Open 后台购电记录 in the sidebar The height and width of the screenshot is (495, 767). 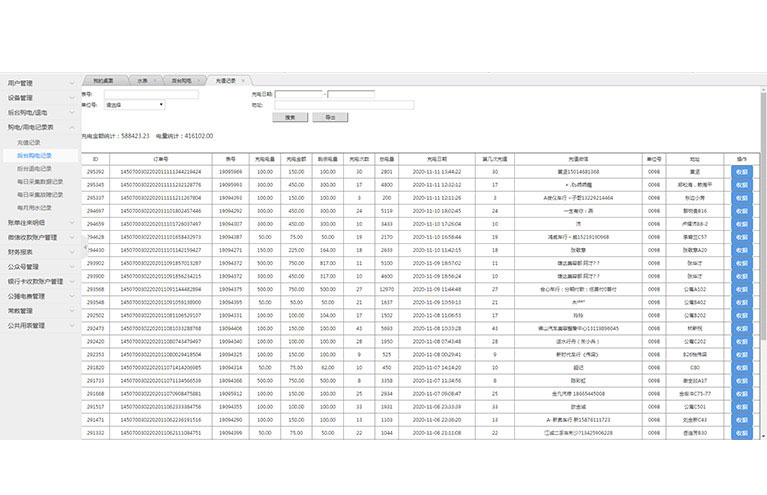[34, 156]
